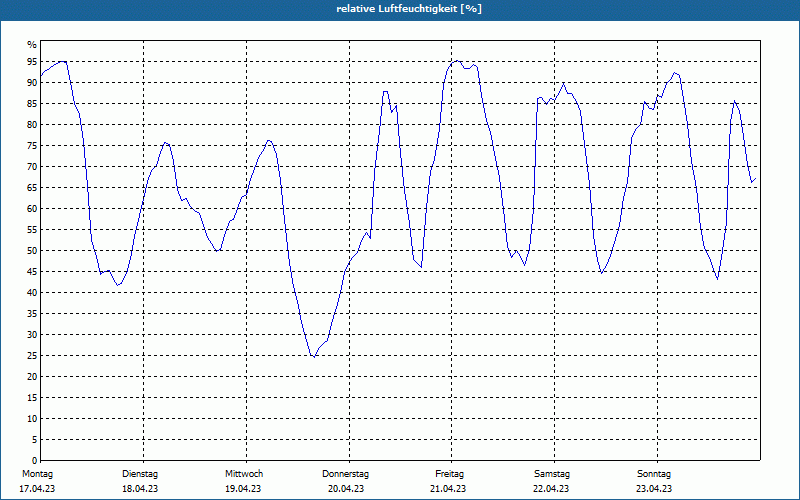Select the 75 value on the y-axis
Screen dimensions: 800x500
click(x=32, y=145)
